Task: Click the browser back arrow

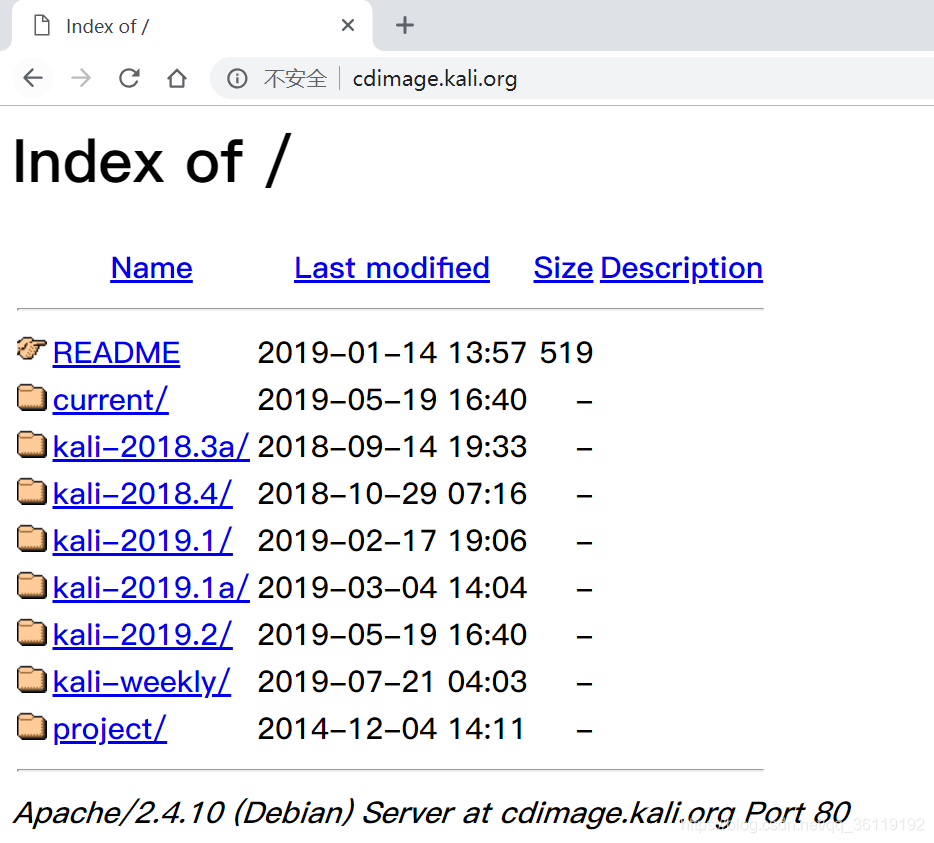Action: (33, 78)
